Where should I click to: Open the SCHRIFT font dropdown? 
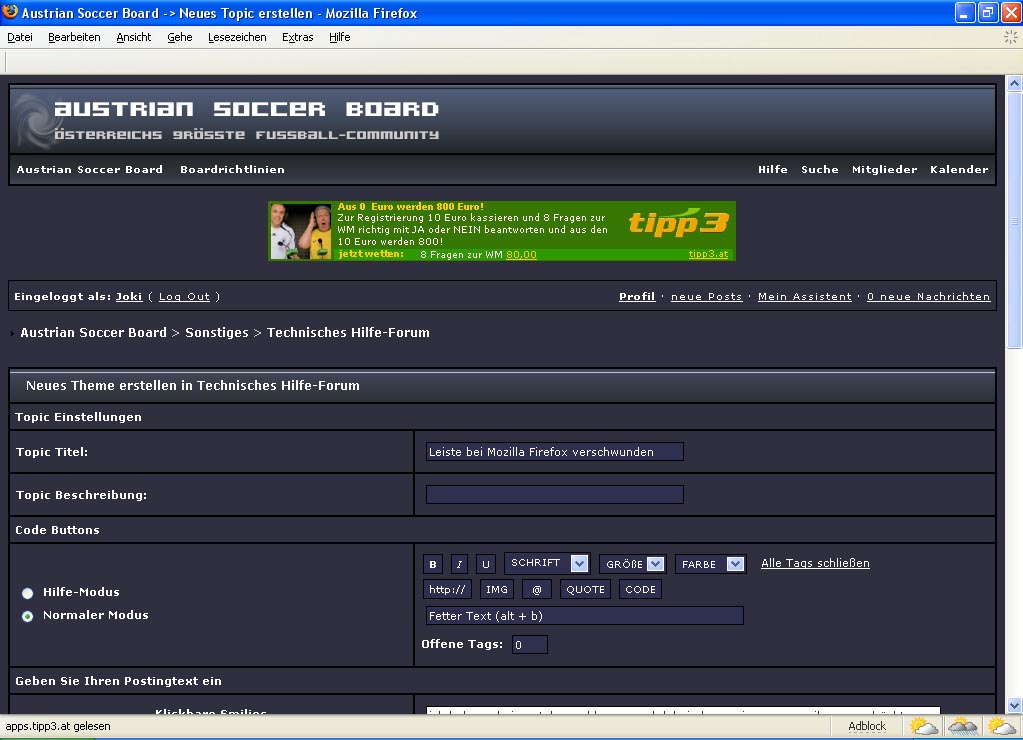(547, 563)
